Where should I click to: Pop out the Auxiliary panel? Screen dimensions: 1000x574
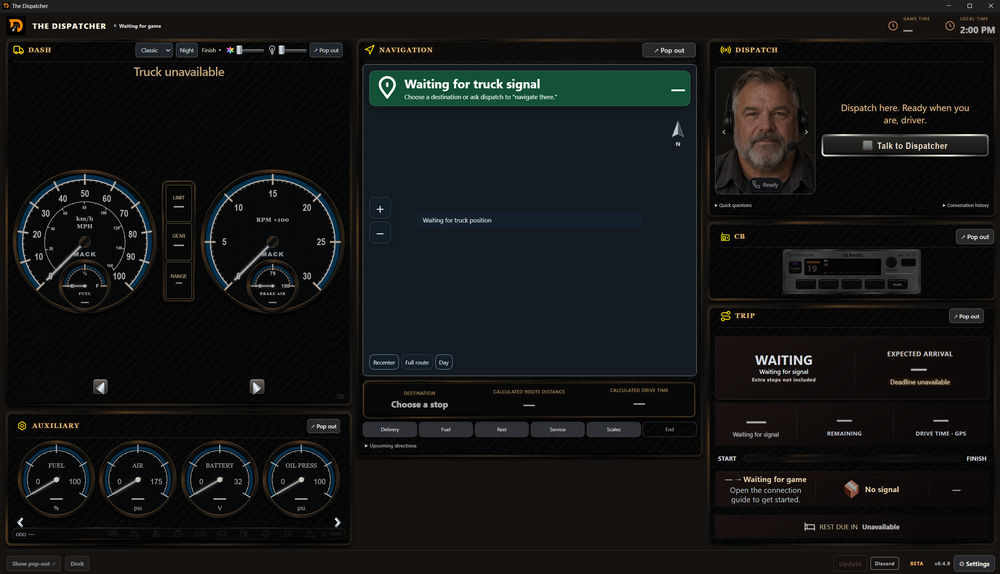pos(323,426)
